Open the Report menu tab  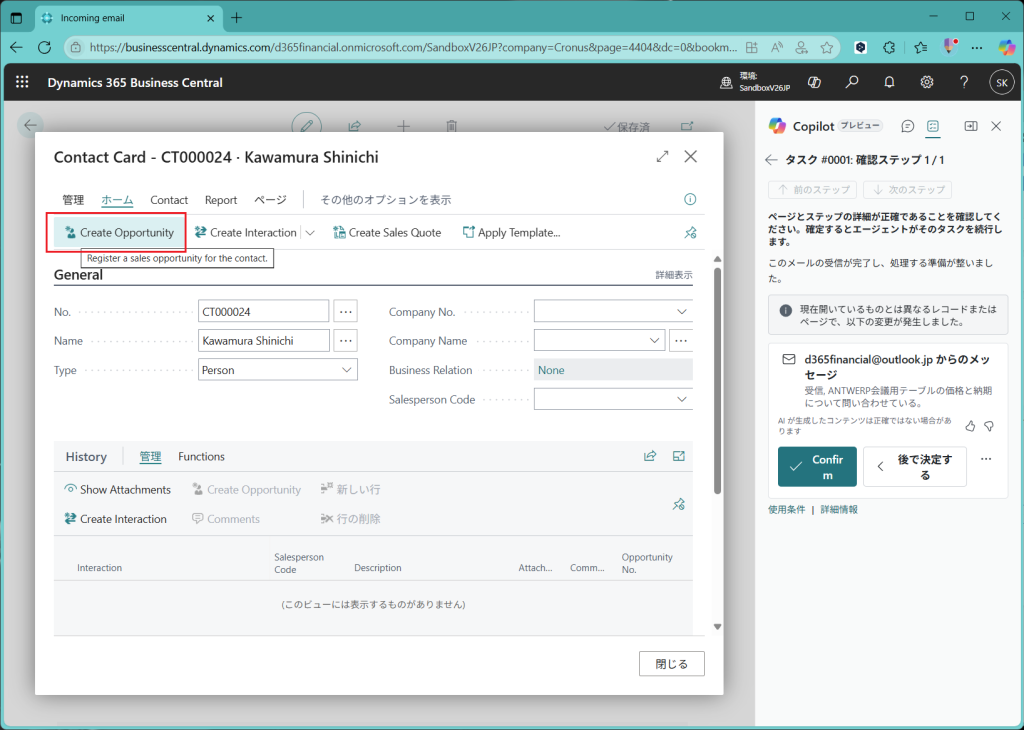click(221, 200)
